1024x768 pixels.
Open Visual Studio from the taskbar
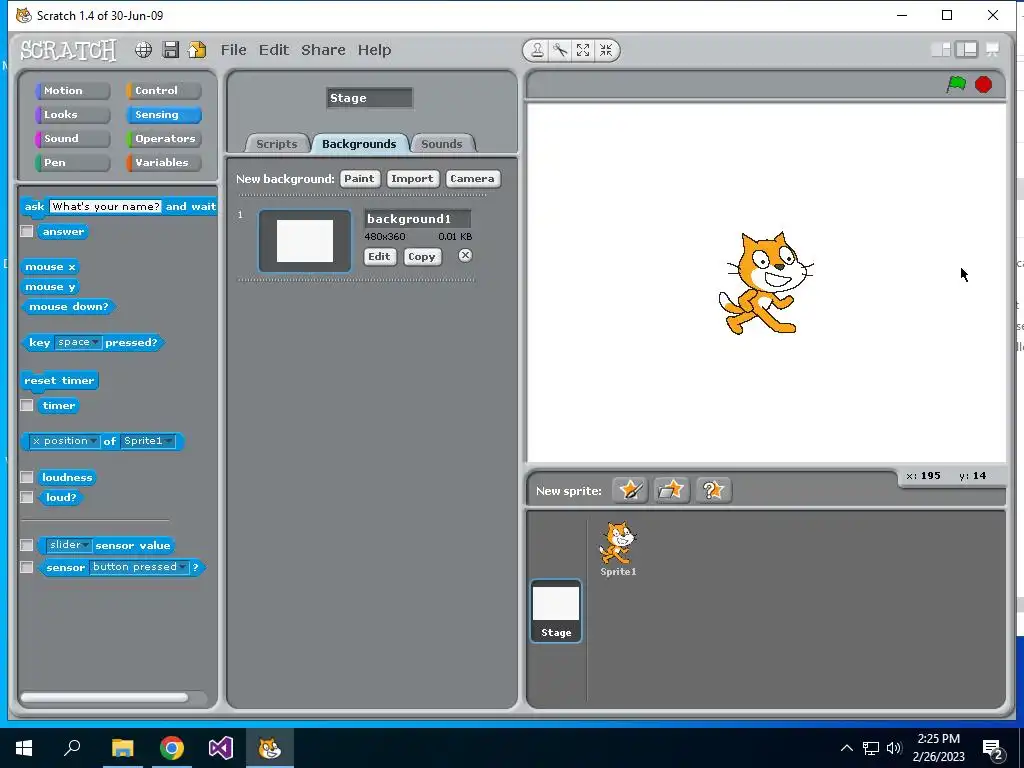tap(221, 748)
